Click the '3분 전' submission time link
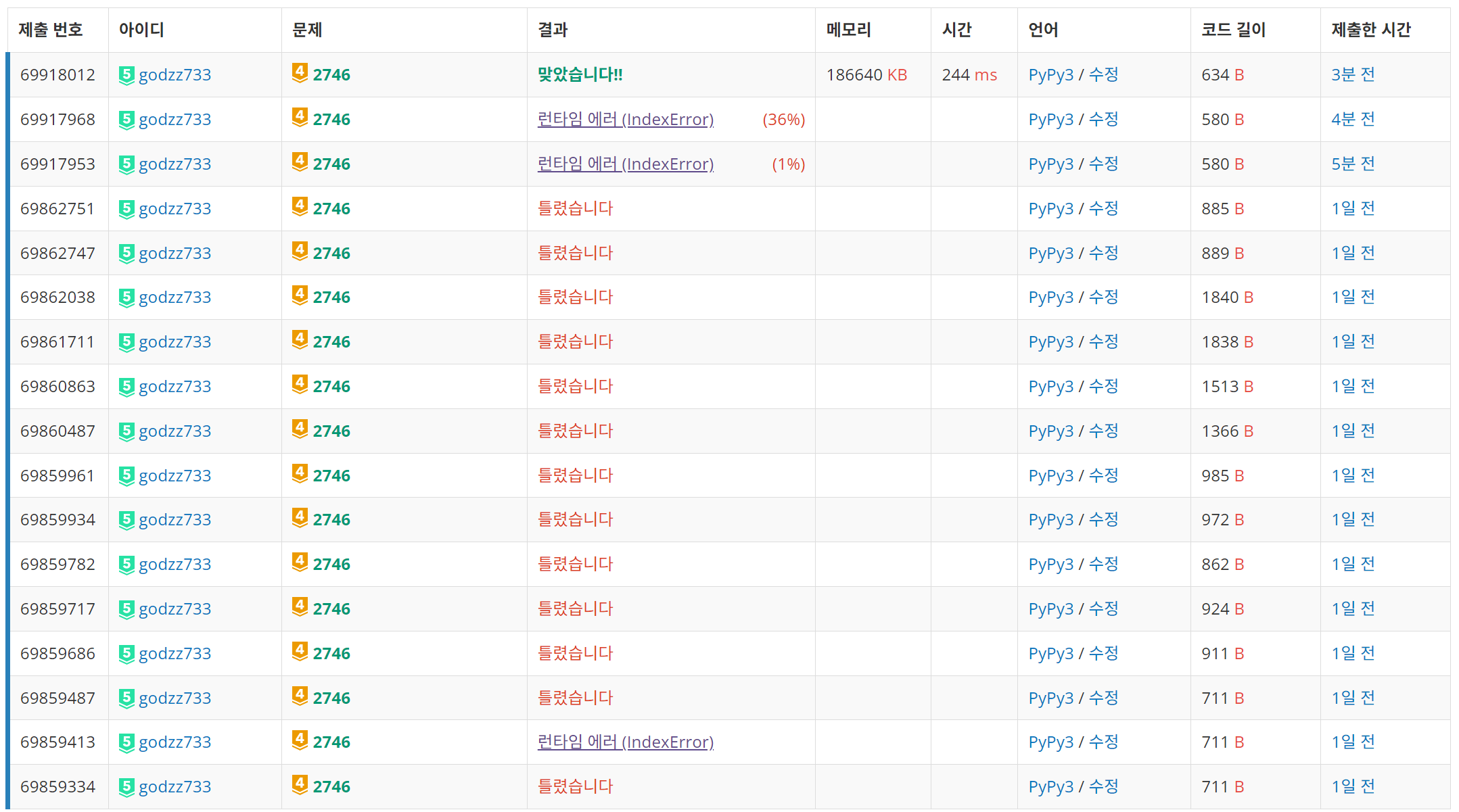 point(1353,75)
